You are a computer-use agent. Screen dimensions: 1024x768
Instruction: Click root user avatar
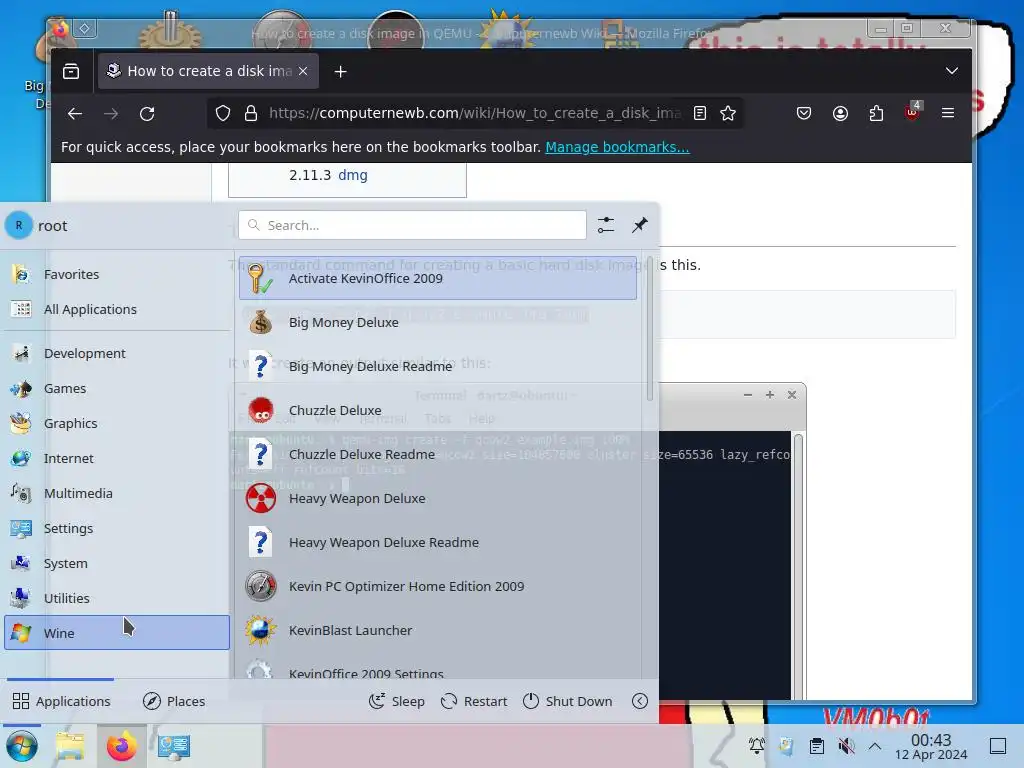tap(19, 225)
